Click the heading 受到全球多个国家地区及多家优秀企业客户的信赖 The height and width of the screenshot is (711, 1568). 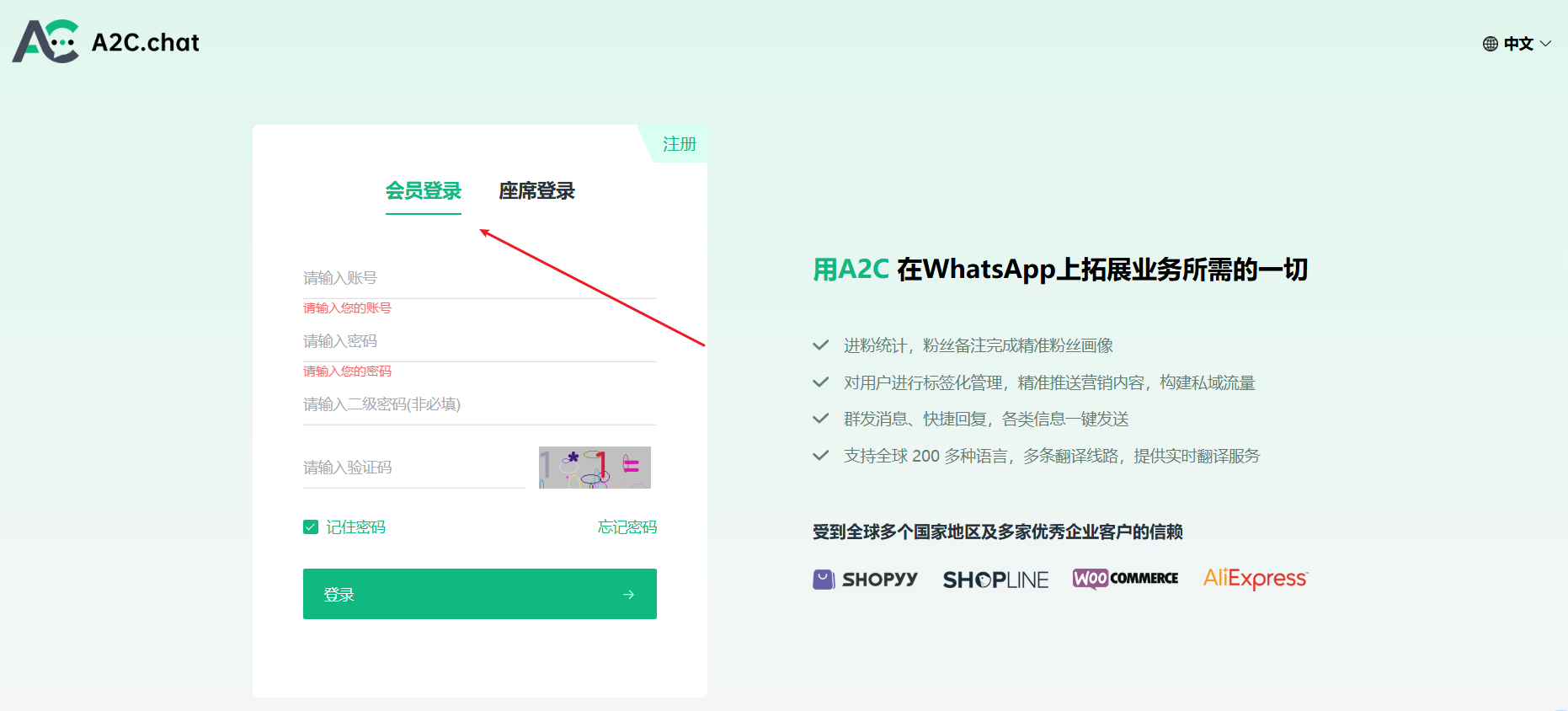point(998,532)
